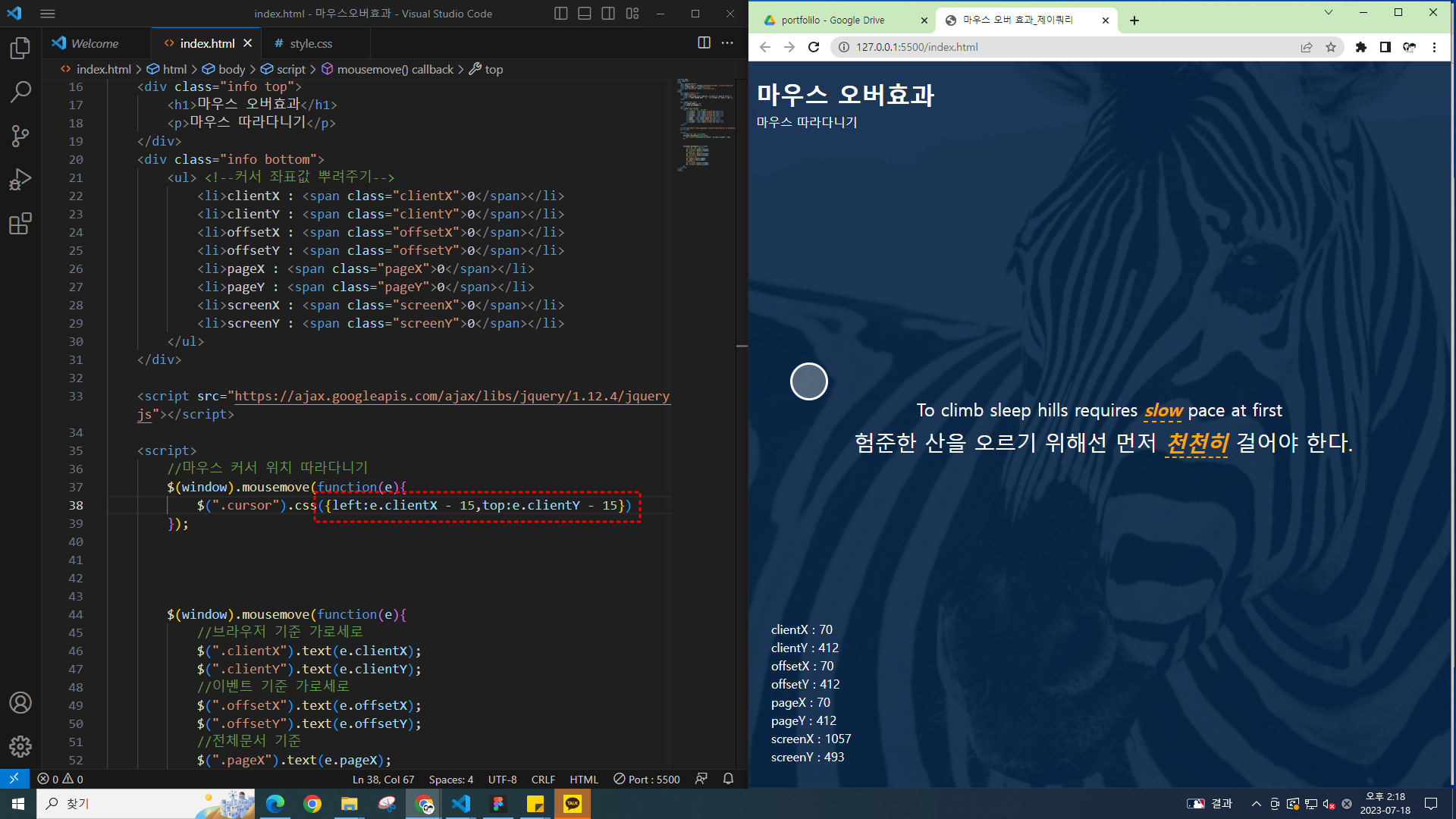Open the Explorer view in activity bar

pos(20,49)
